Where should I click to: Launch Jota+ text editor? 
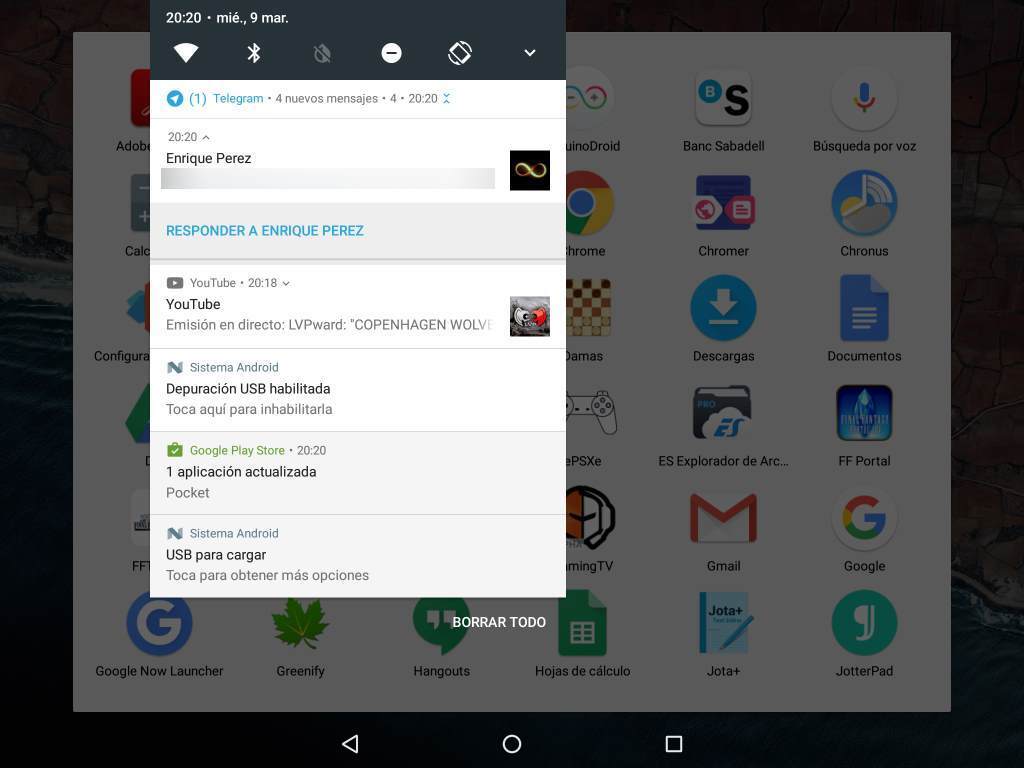pyautogui.click(x=724, y=635)
